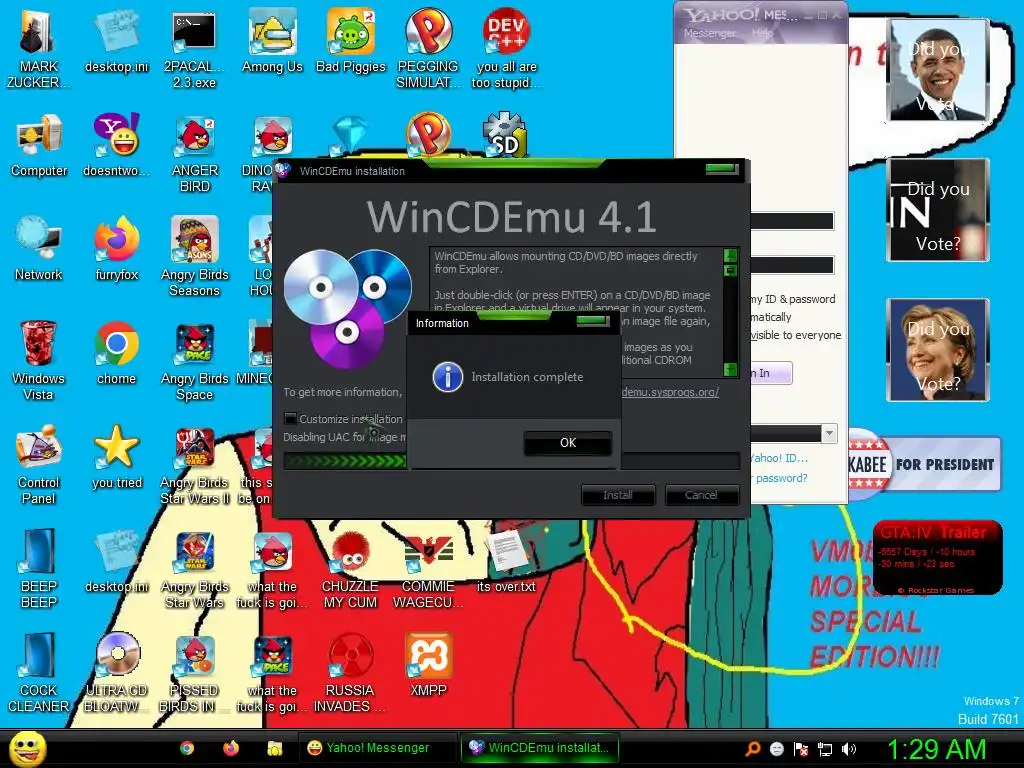Select the RUSSIA INVADES... desktop icon
Screen dimensions: 1024x768
[x=351, y=672]
